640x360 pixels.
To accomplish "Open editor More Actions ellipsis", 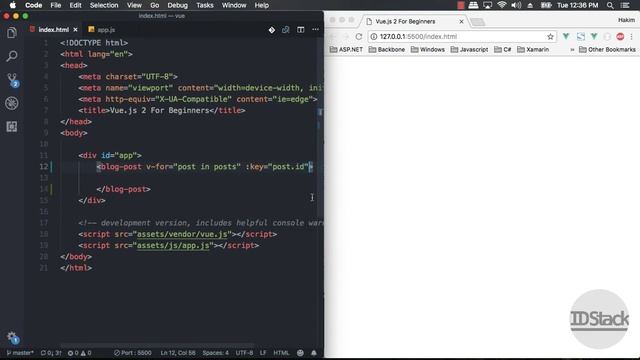I will (316, 30).
